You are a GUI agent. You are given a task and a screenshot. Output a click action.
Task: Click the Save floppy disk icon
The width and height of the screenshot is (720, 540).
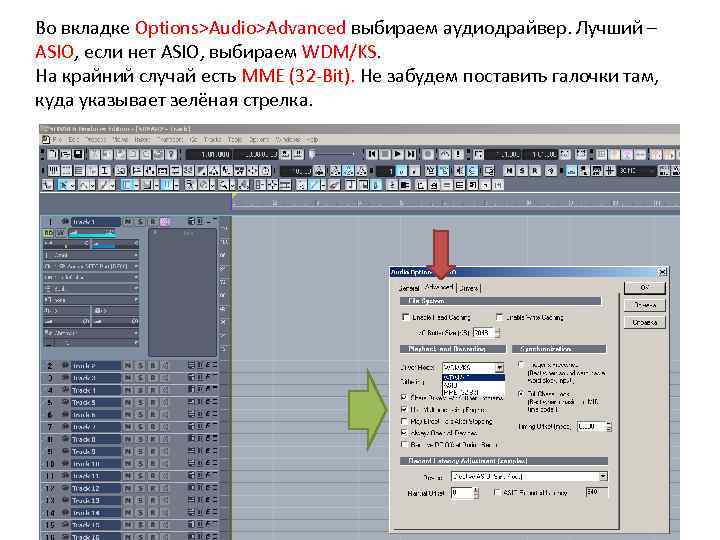[78, 154]
